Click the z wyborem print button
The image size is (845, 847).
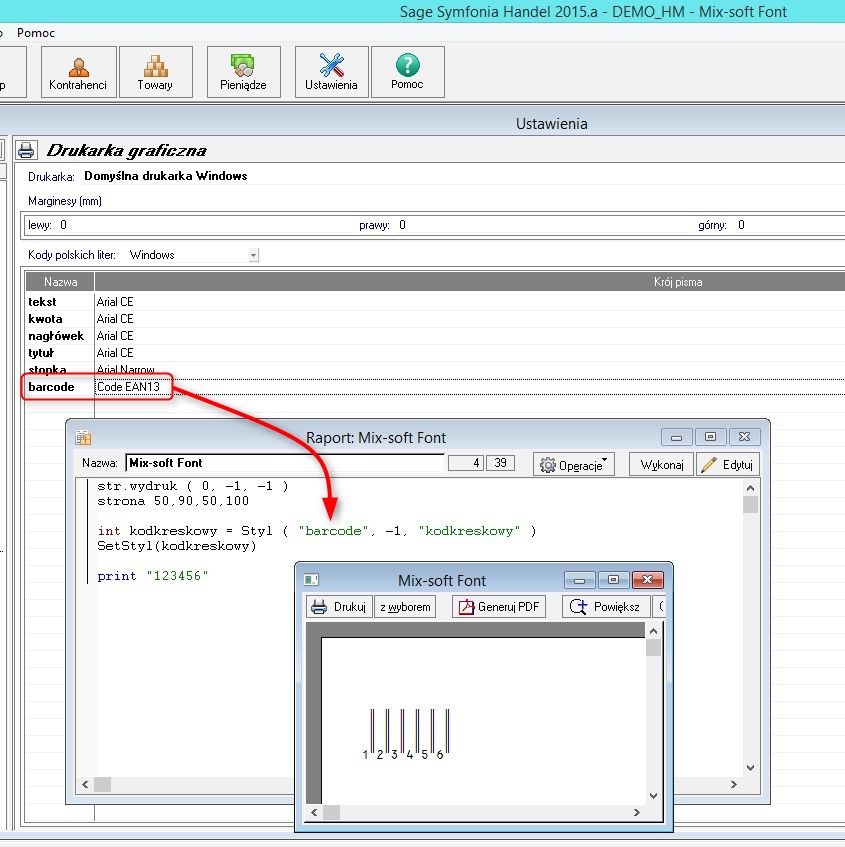pos(405,607)
